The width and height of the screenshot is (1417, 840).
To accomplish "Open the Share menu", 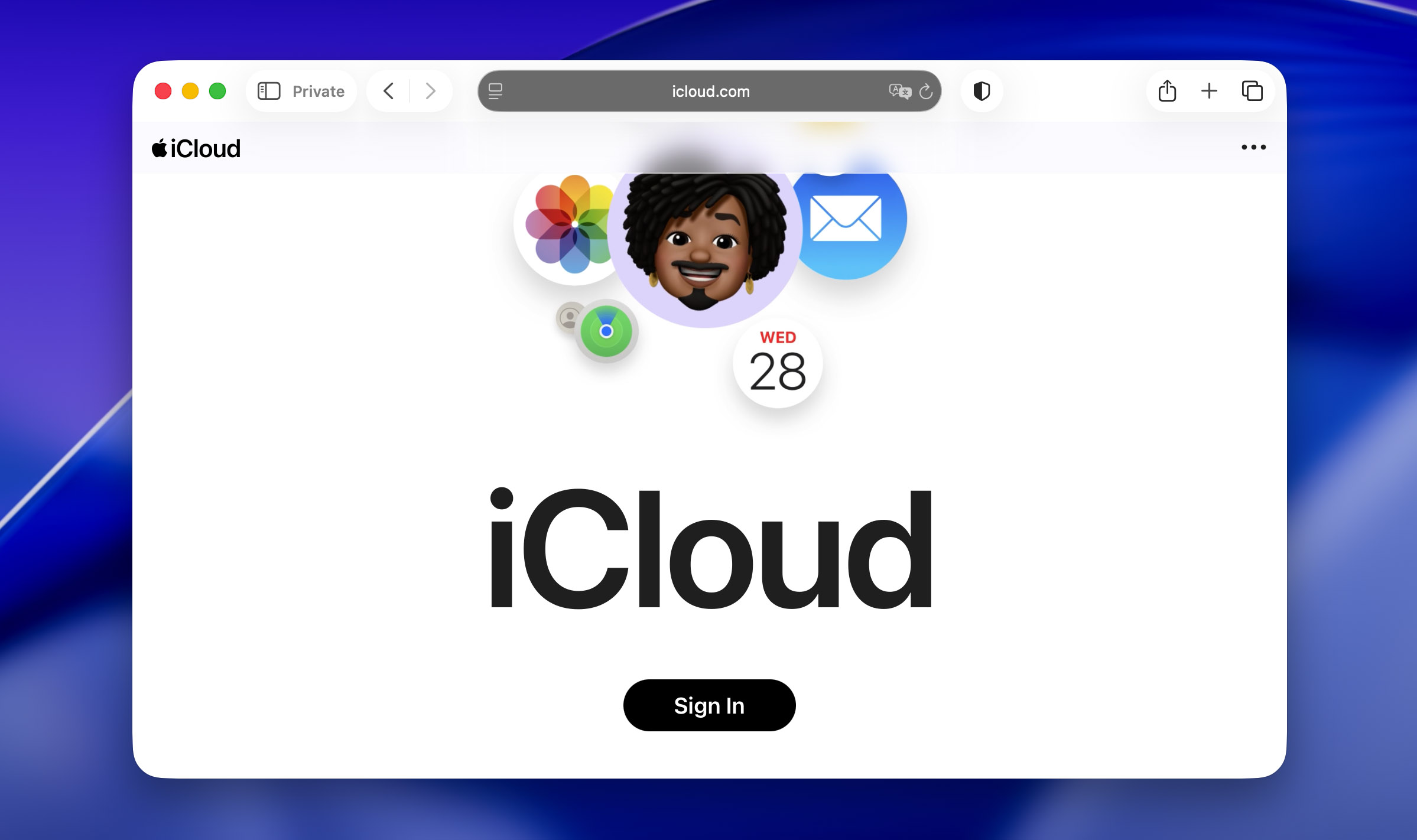I will click(1167, 91).
